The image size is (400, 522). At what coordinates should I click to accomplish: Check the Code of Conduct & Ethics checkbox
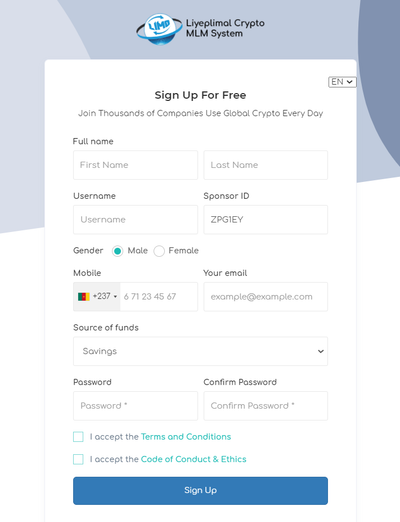[x=78, y=459]
